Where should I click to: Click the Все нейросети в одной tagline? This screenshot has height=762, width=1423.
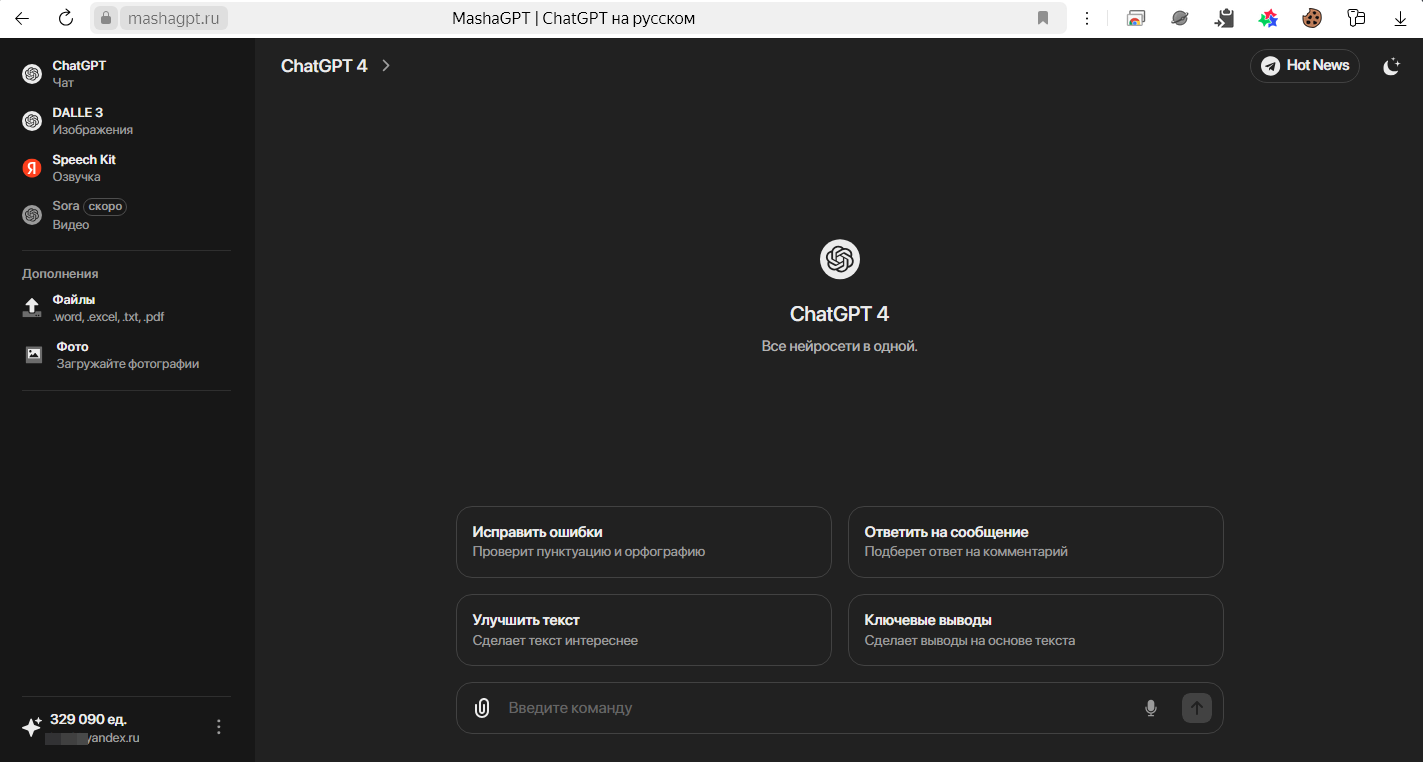coord(840,346)
